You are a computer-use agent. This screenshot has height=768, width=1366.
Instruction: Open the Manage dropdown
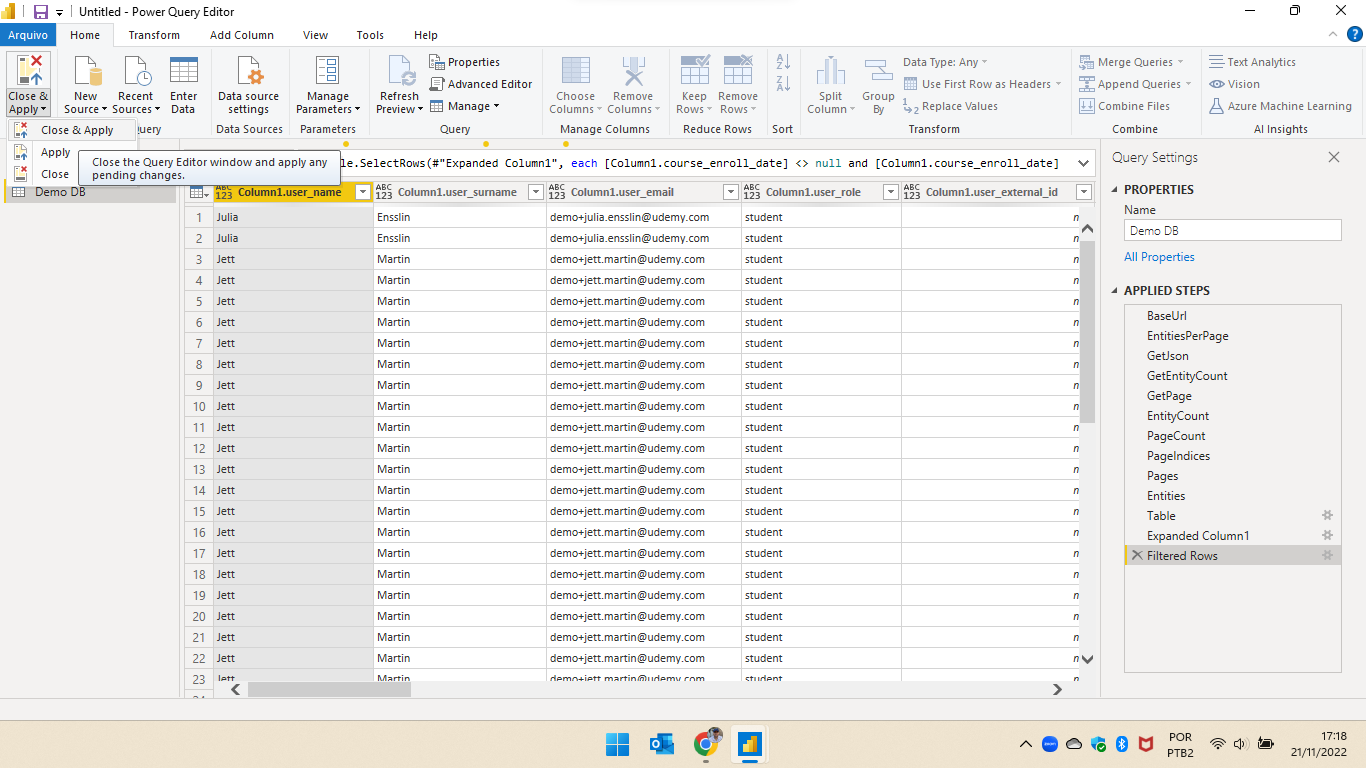coord(465,106)
